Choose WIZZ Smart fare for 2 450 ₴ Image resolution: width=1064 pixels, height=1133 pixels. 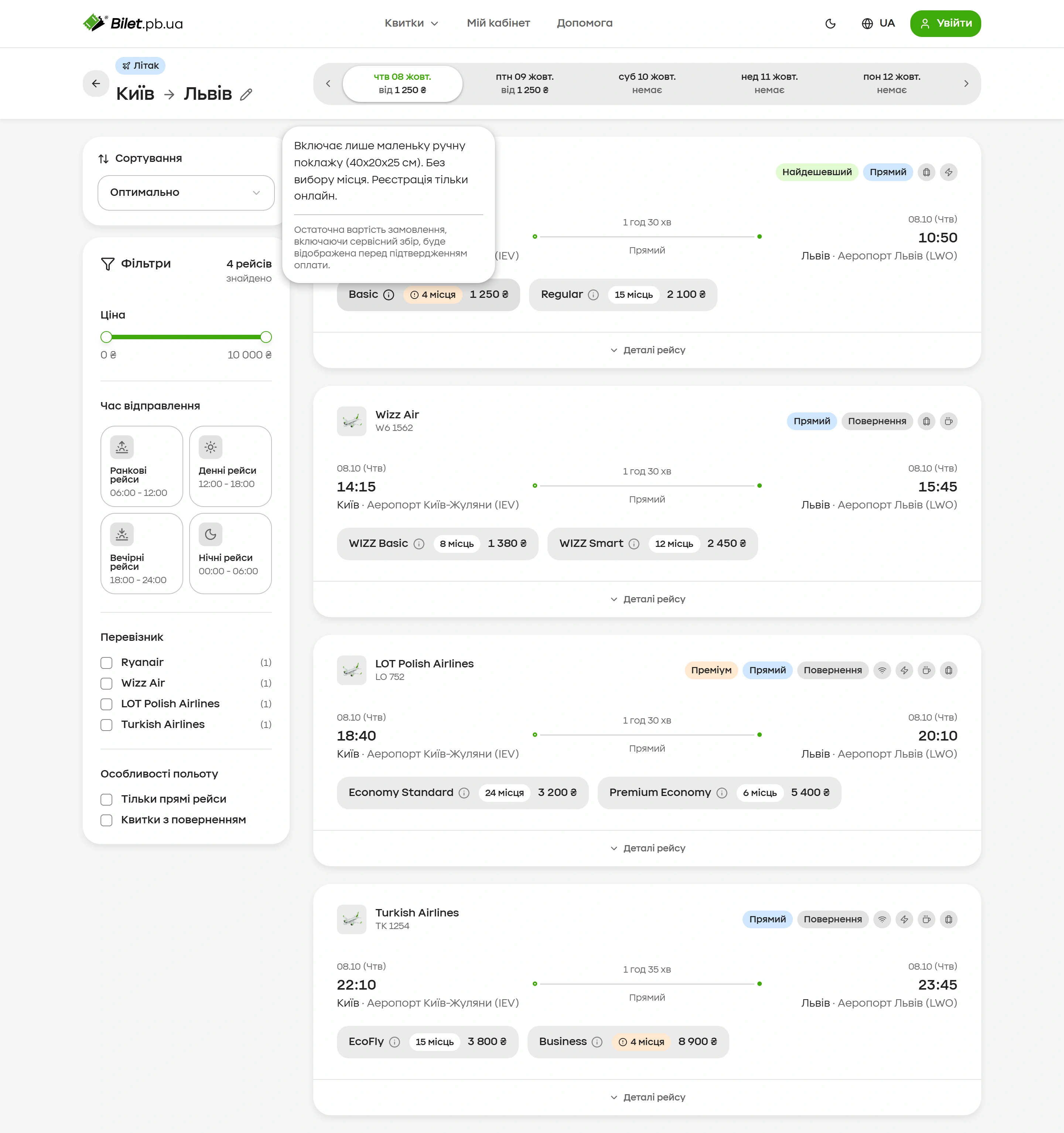click(652, 544)
